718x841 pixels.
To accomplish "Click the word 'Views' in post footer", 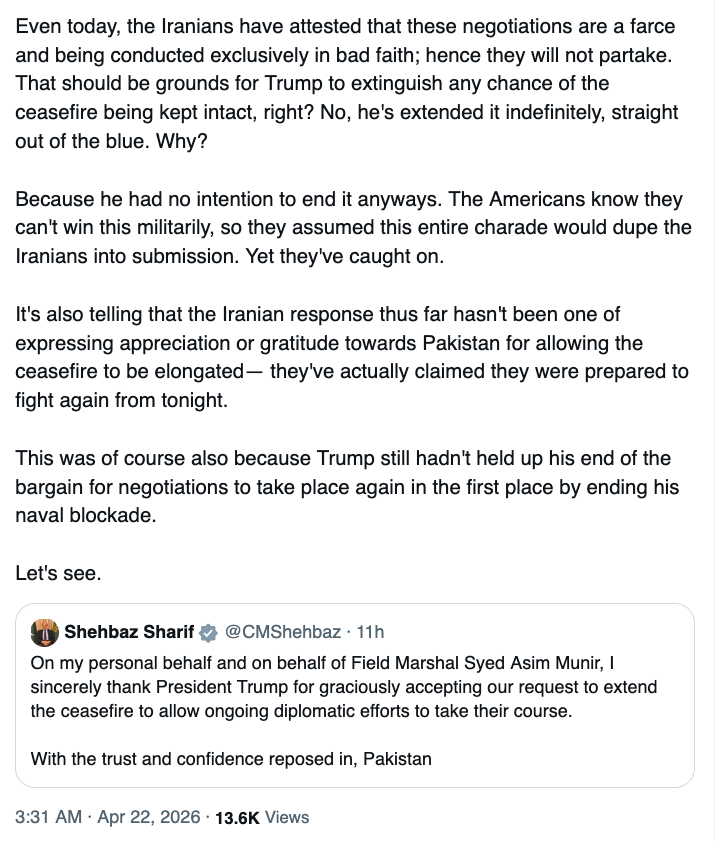I will [x=287, y=817].
